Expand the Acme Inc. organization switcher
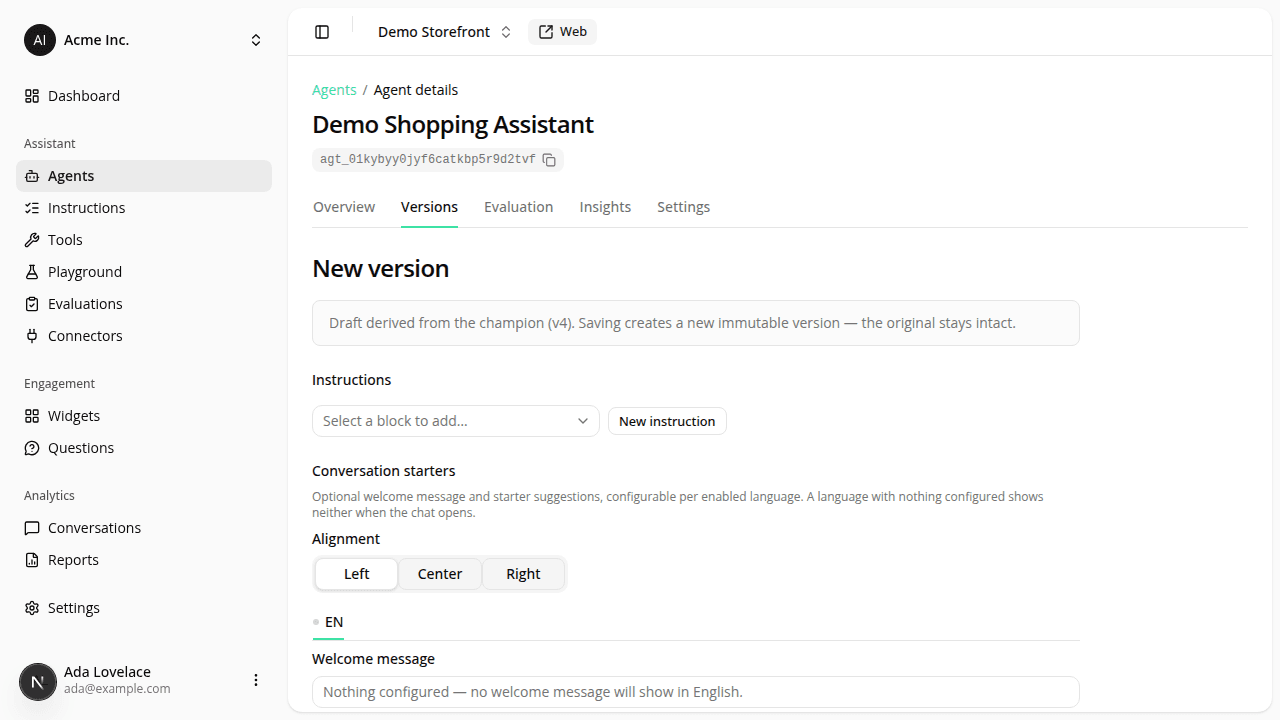Image resolution: width=1280 pixels, height=720 pixels. [x=256, y=40]
